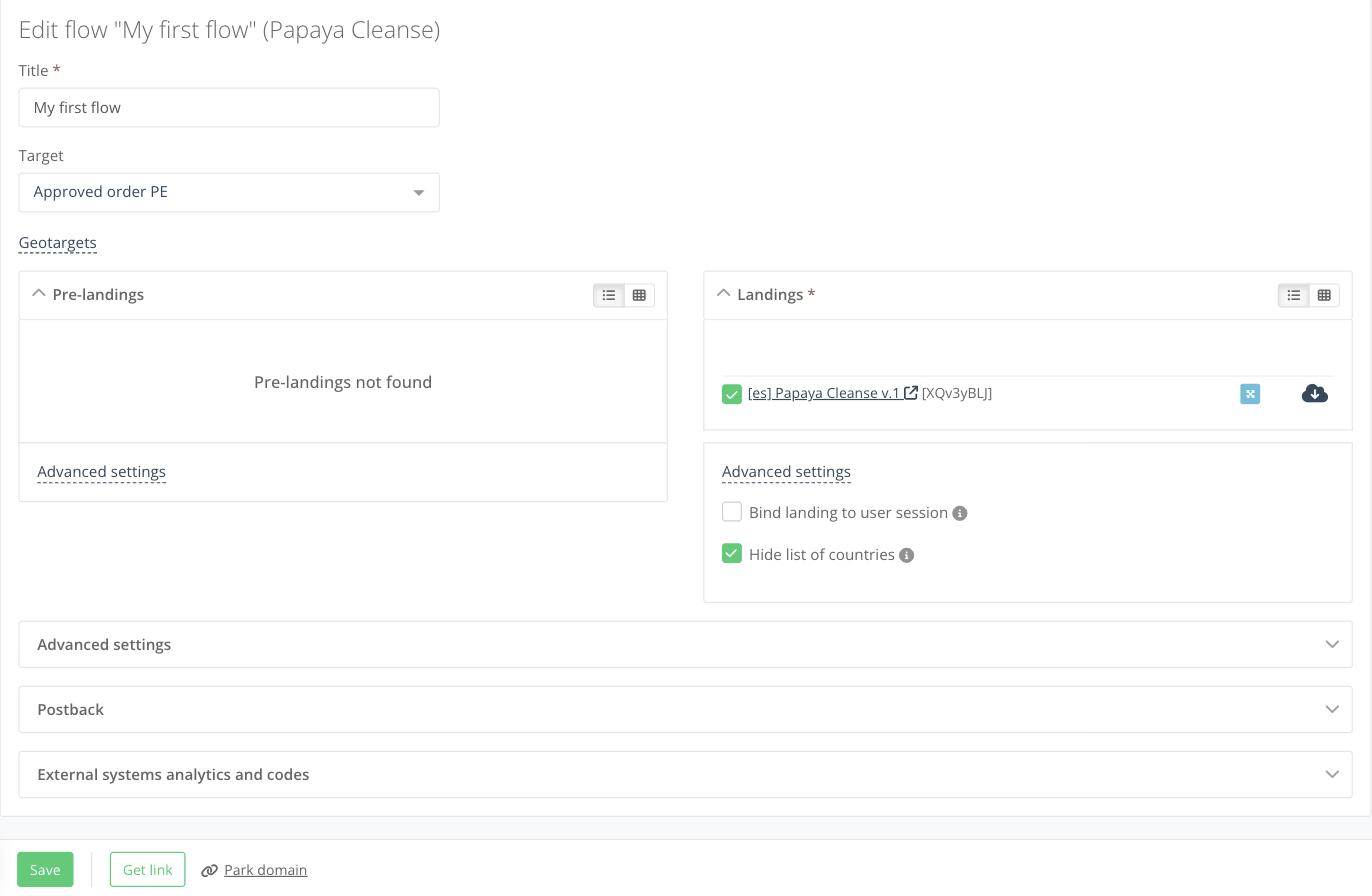Switch Pre-landings to list view

609,295
